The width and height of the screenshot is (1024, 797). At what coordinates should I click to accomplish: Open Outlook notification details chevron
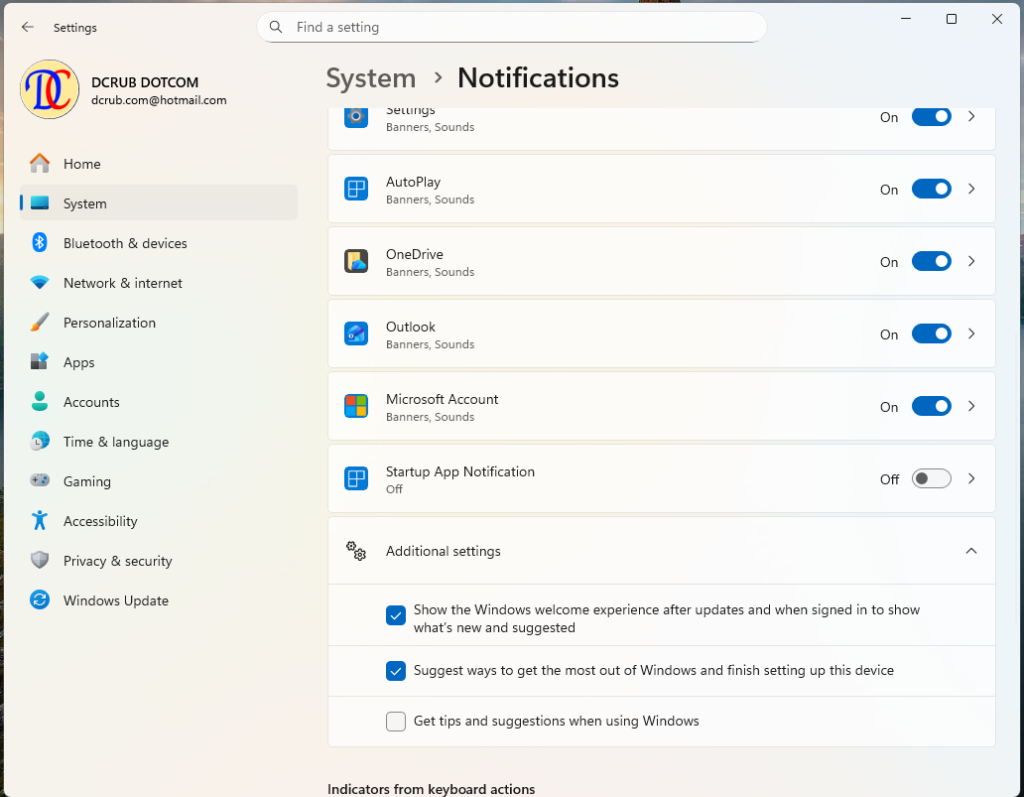(971, 334)
